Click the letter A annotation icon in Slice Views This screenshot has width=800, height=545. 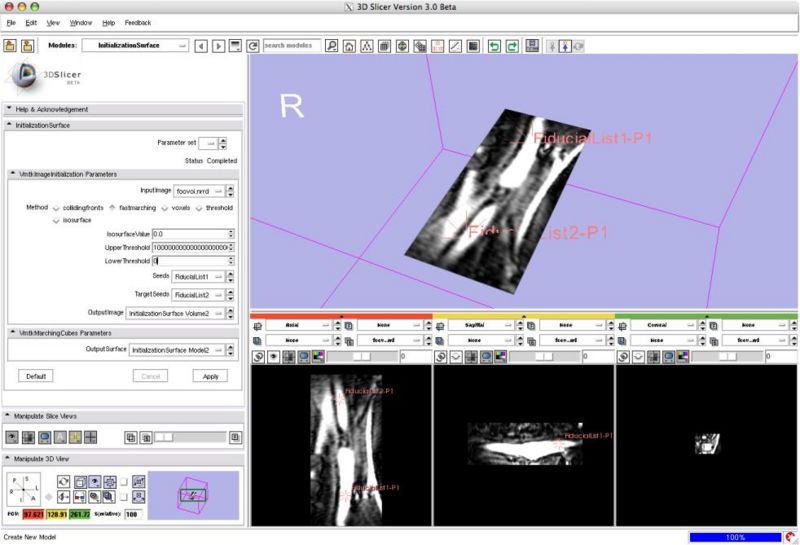60,437
